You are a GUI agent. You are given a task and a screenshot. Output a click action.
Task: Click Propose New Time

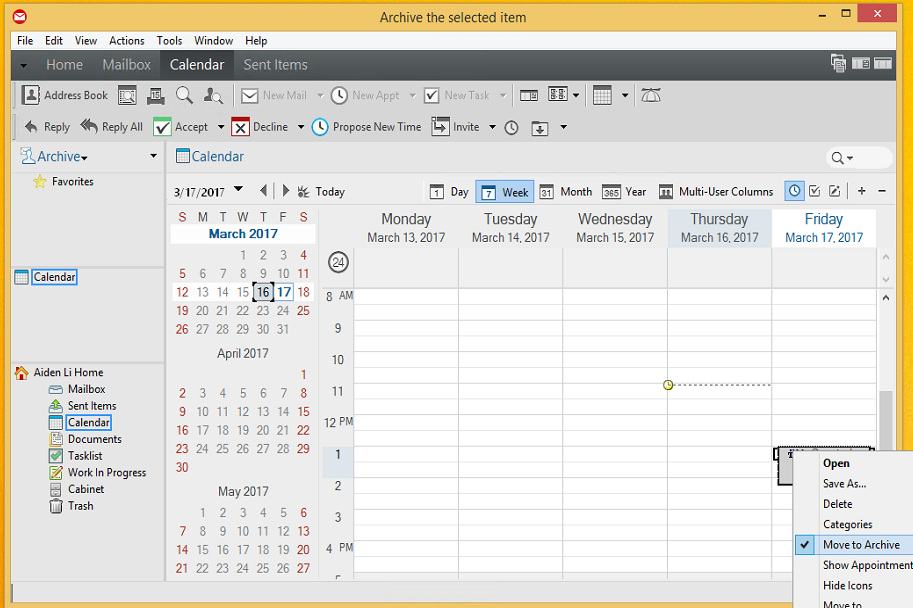tap(366, 127)
